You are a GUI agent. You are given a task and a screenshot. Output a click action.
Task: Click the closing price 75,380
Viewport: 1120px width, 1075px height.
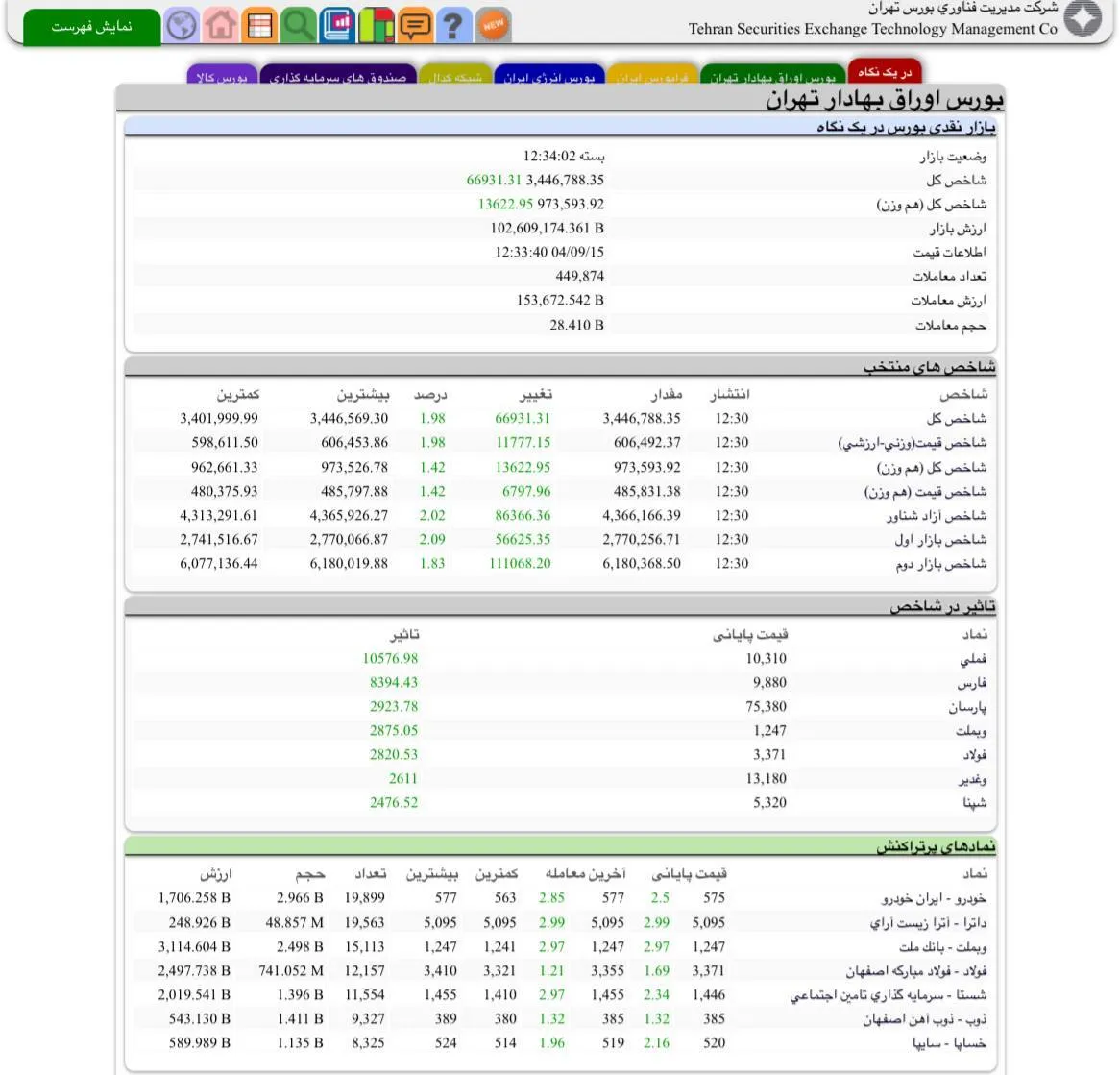(766, 706)
